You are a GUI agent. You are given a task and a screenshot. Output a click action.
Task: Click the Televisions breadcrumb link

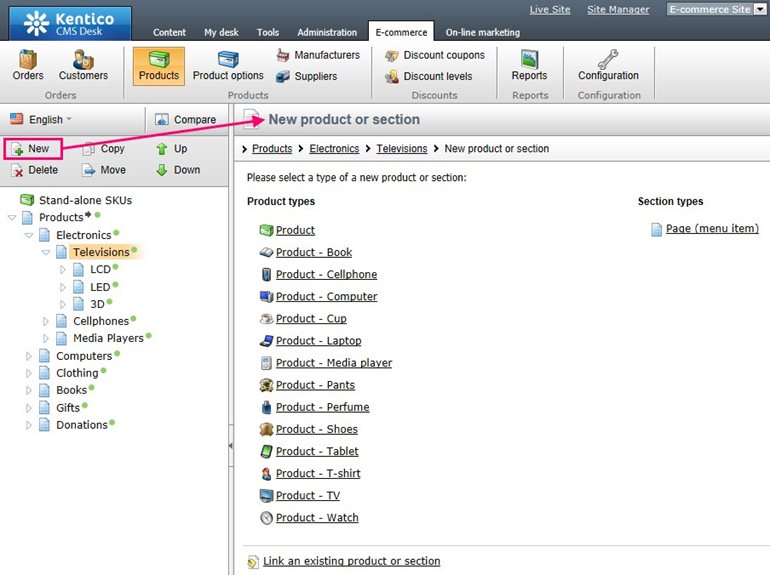[x=402, y=148]
